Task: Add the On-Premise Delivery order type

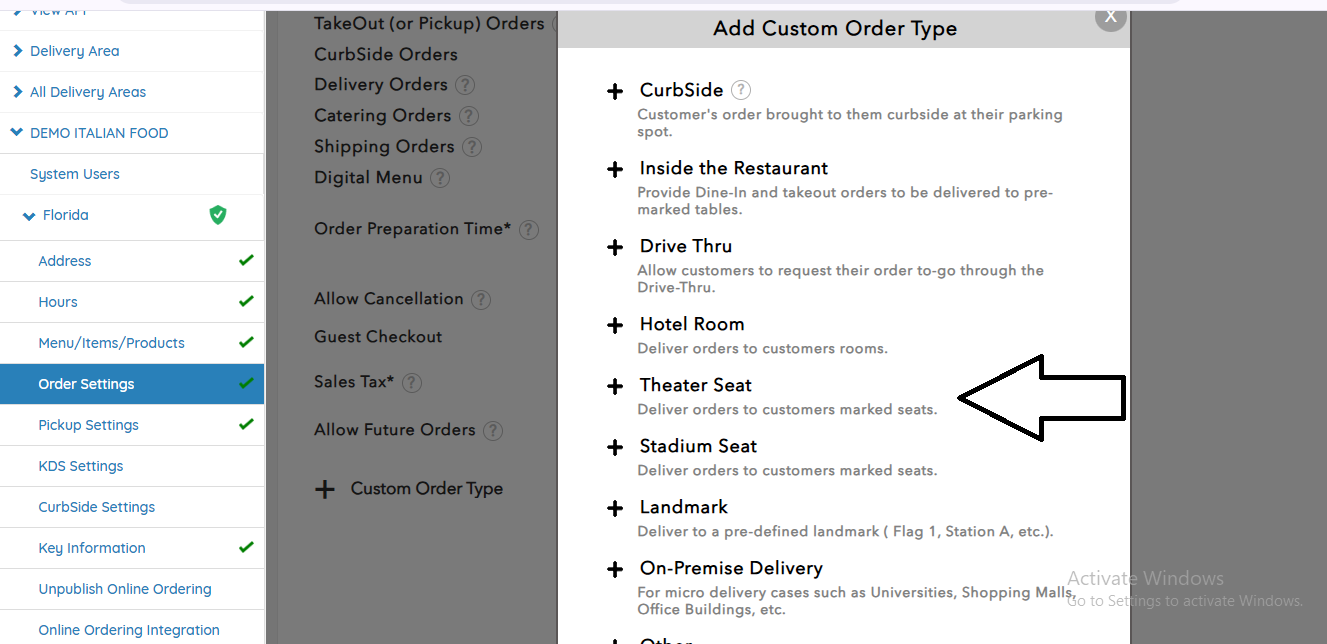Action: 615,570
